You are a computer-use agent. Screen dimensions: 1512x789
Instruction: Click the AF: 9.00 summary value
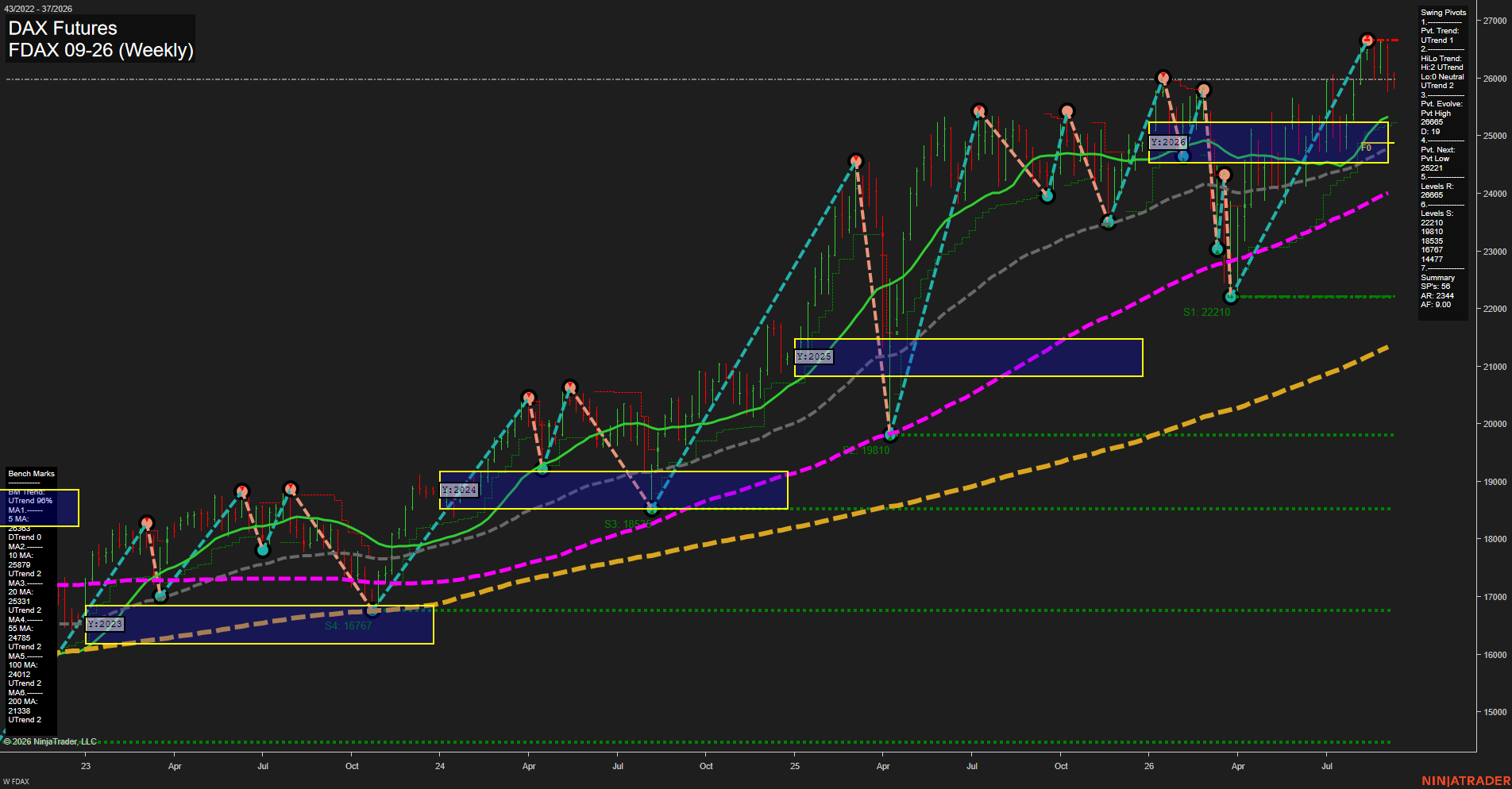click(x=1436, y=305)
